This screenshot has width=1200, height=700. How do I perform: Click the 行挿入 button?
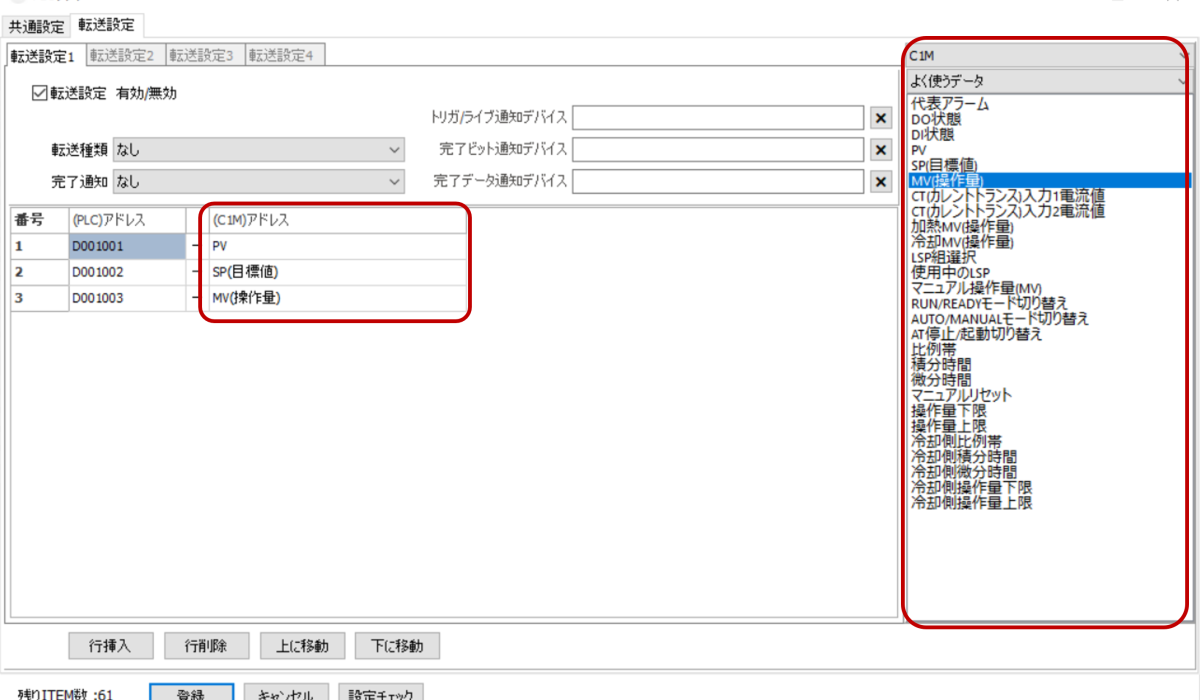(x=109, y=645)
